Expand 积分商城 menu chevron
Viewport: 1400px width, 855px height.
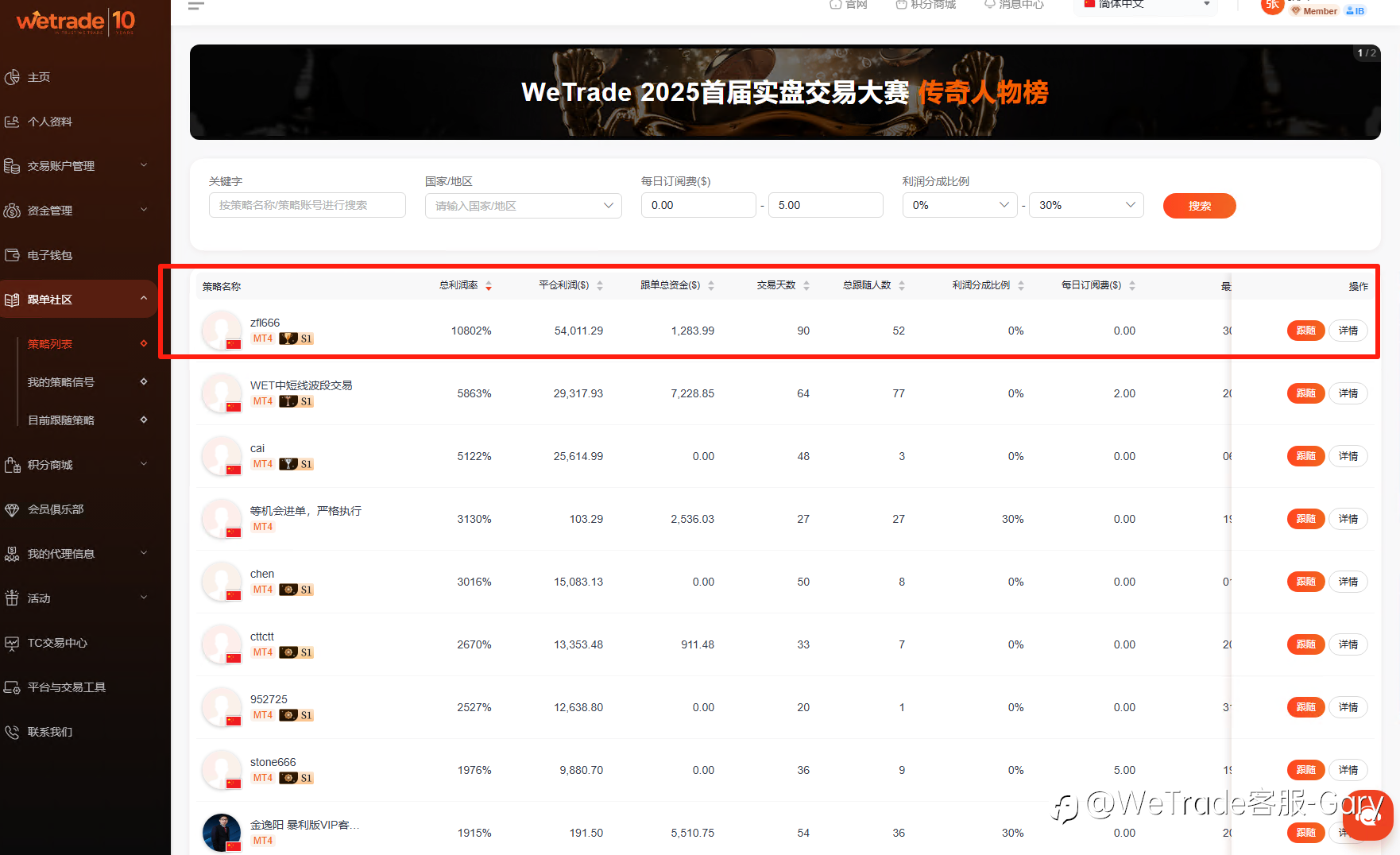[144, 464]
